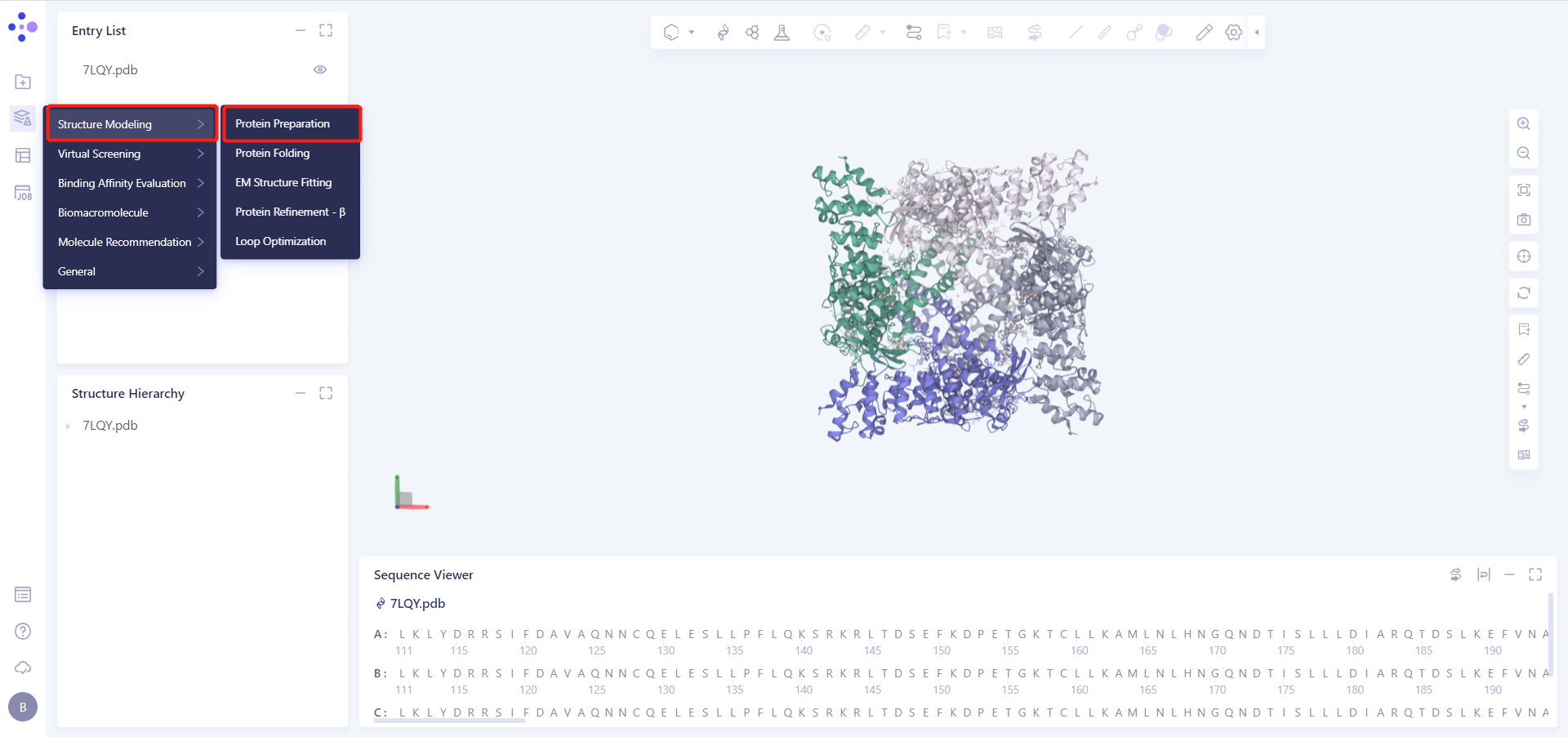Maximize the Sequence Viewer panel
The width and height of the screenshot is (1568, 737).
(1535, 574)
